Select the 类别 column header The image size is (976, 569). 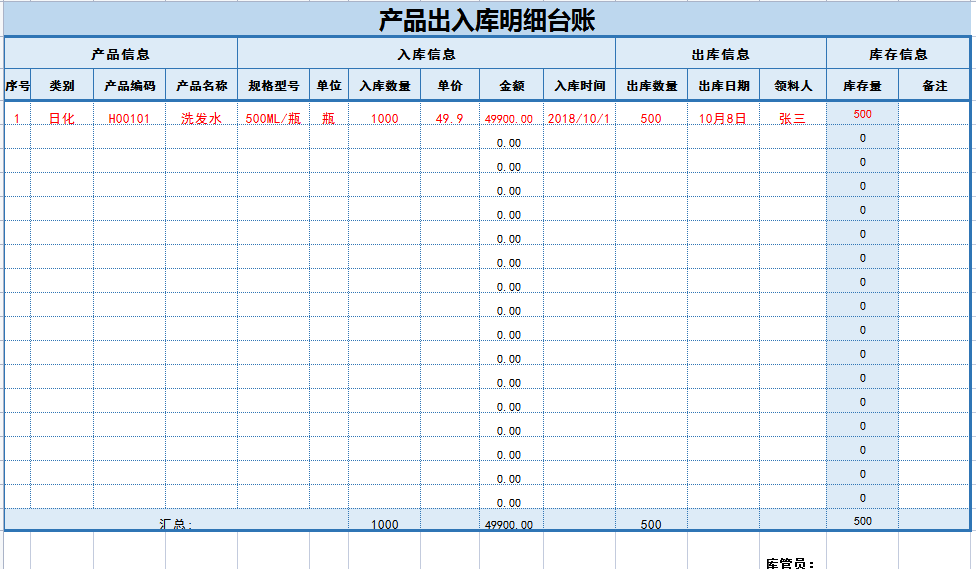(62, 85)
